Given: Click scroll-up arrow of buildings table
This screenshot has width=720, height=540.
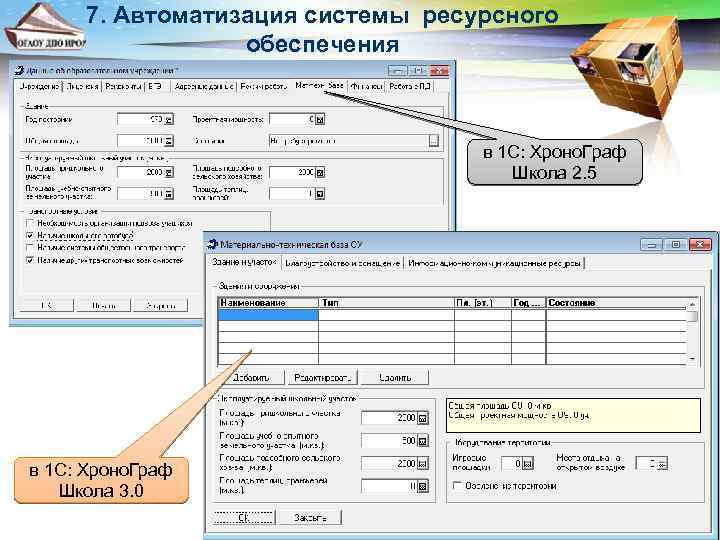Looking at the screenshot, I should [692, 304].
